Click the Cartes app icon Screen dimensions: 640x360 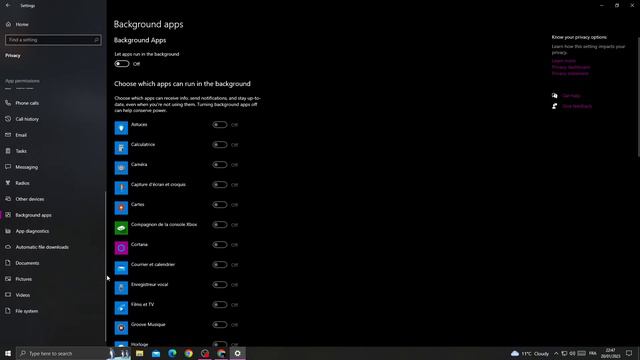click(121, 208)
